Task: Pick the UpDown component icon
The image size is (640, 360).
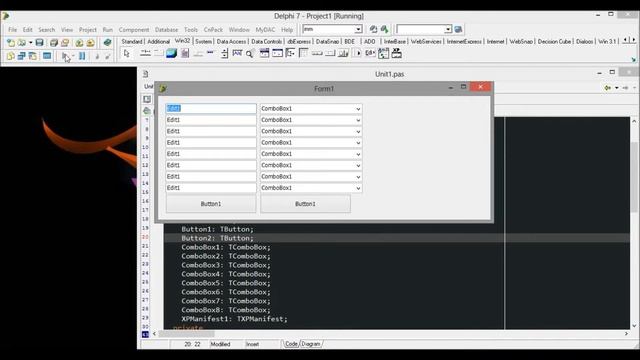Action: tap(224, 53)
